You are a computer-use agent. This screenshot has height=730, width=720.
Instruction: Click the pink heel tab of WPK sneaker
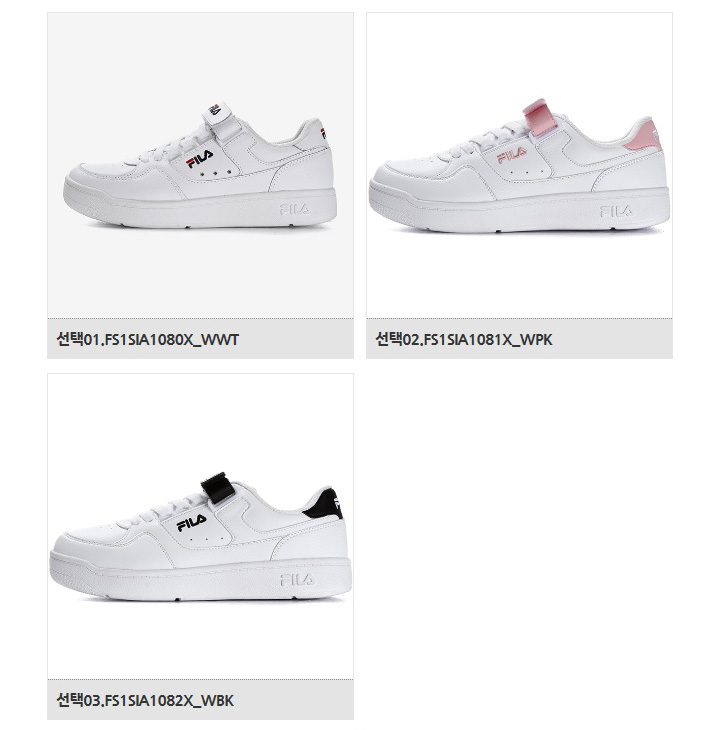click(645, 135)
